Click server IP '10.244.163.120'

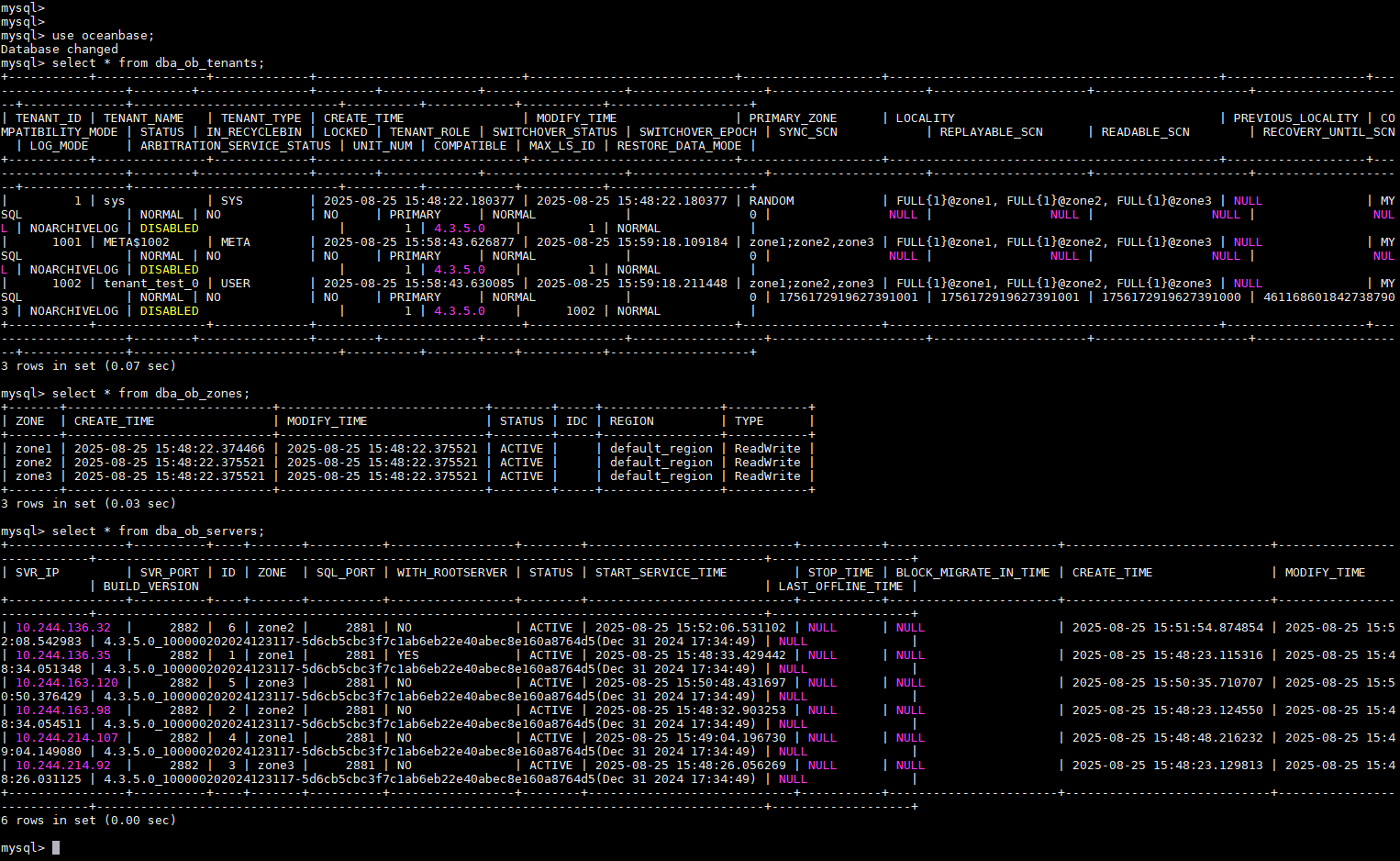click(x=67, y=683)
